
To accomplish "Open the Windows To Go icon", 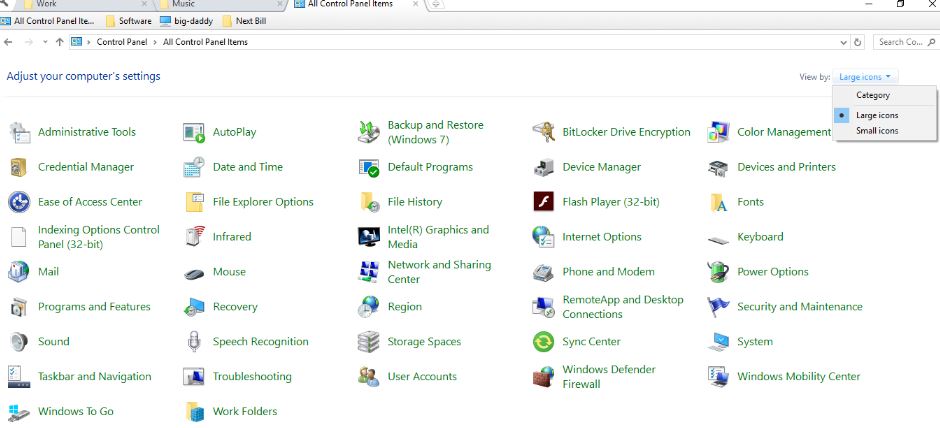I will [x=19, y=411].
